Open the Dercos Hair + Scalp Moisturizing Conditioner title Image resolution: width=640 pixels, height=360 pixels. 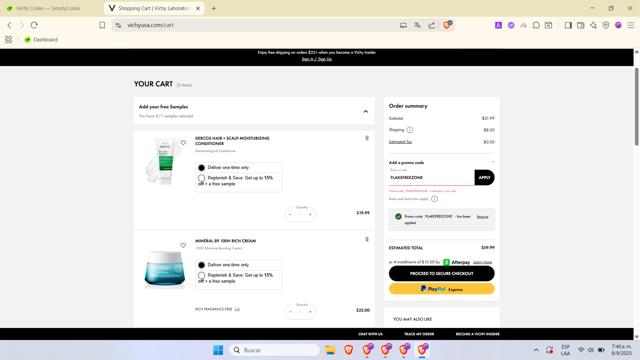(232, 141)
